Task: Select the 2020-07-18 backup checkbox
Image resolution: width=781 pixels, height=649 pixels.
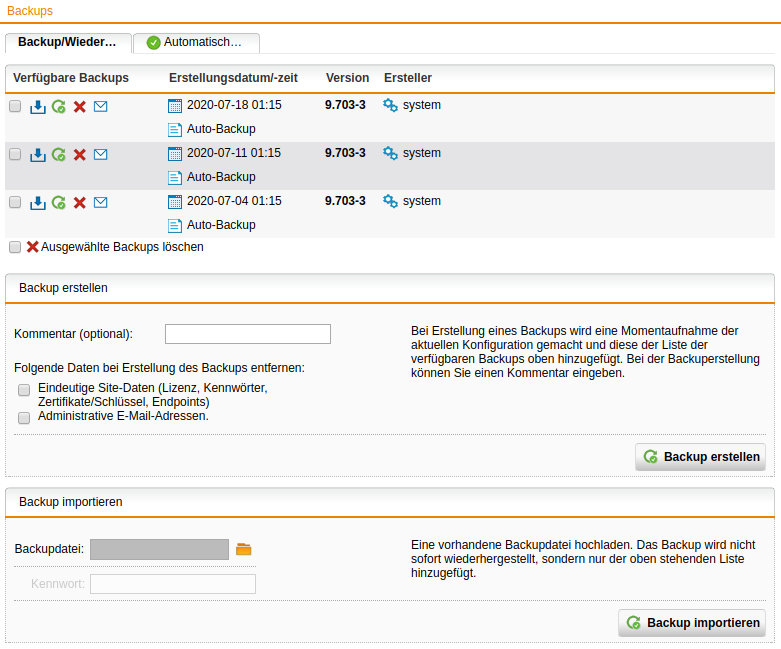Action: tap(15, 106)
